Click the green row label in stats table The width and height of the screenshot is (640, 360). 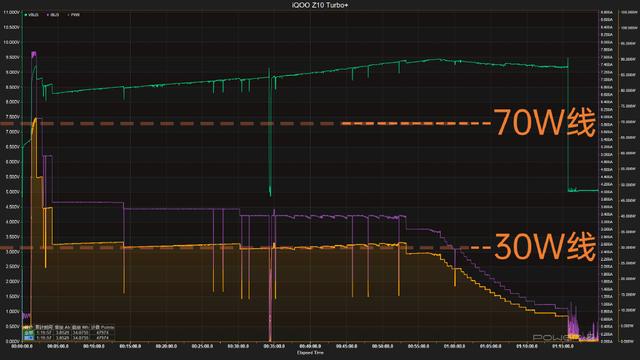coord(28,333)
